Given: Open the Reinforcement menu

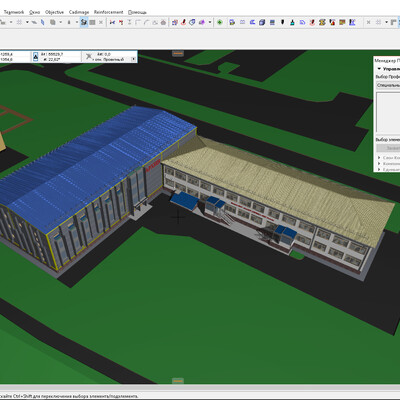Looking at the screenshot, I should (x=108, y=12).
